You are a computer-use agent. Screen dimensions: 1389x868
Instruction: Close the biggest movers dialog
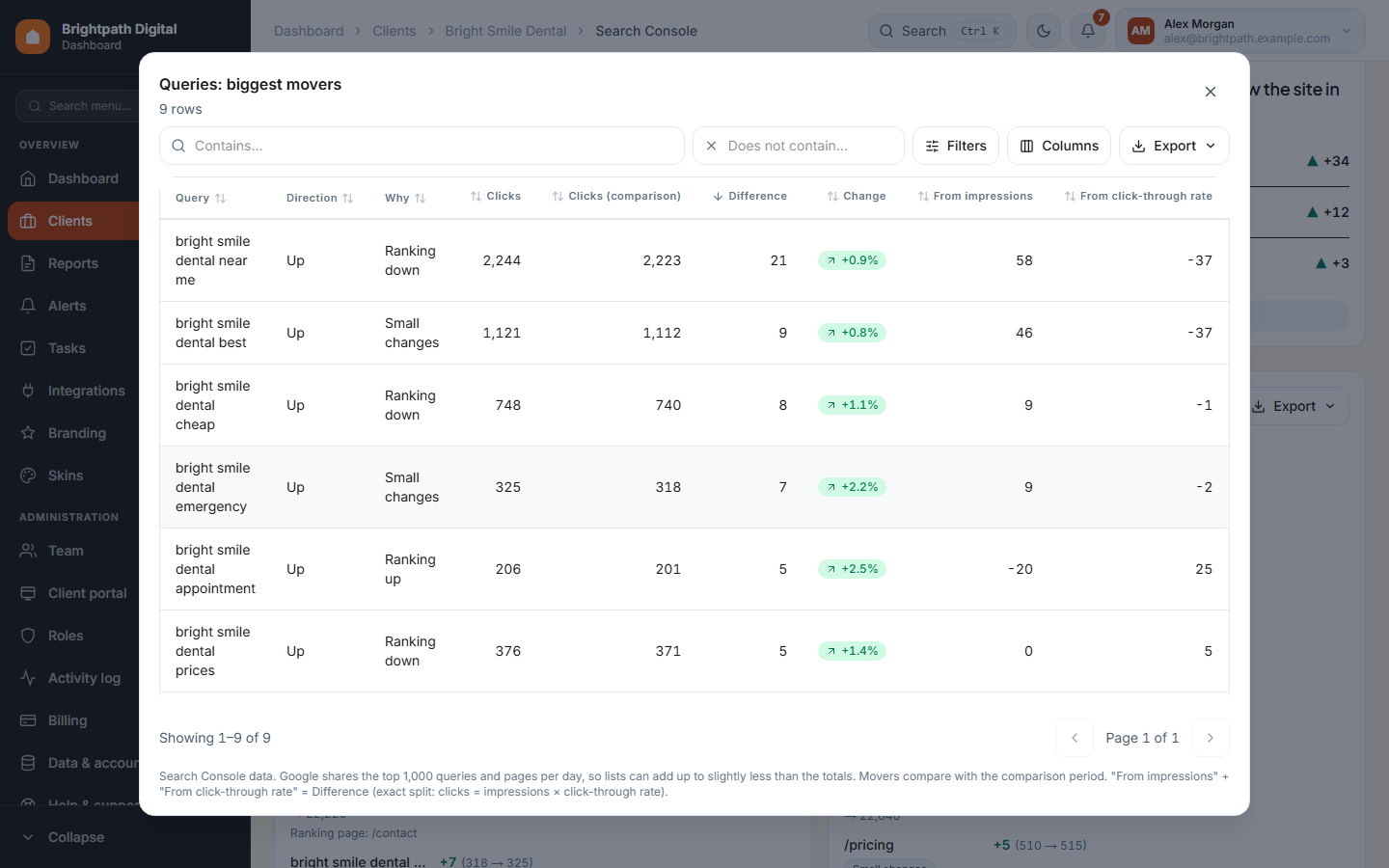[x=1210, y=92]
